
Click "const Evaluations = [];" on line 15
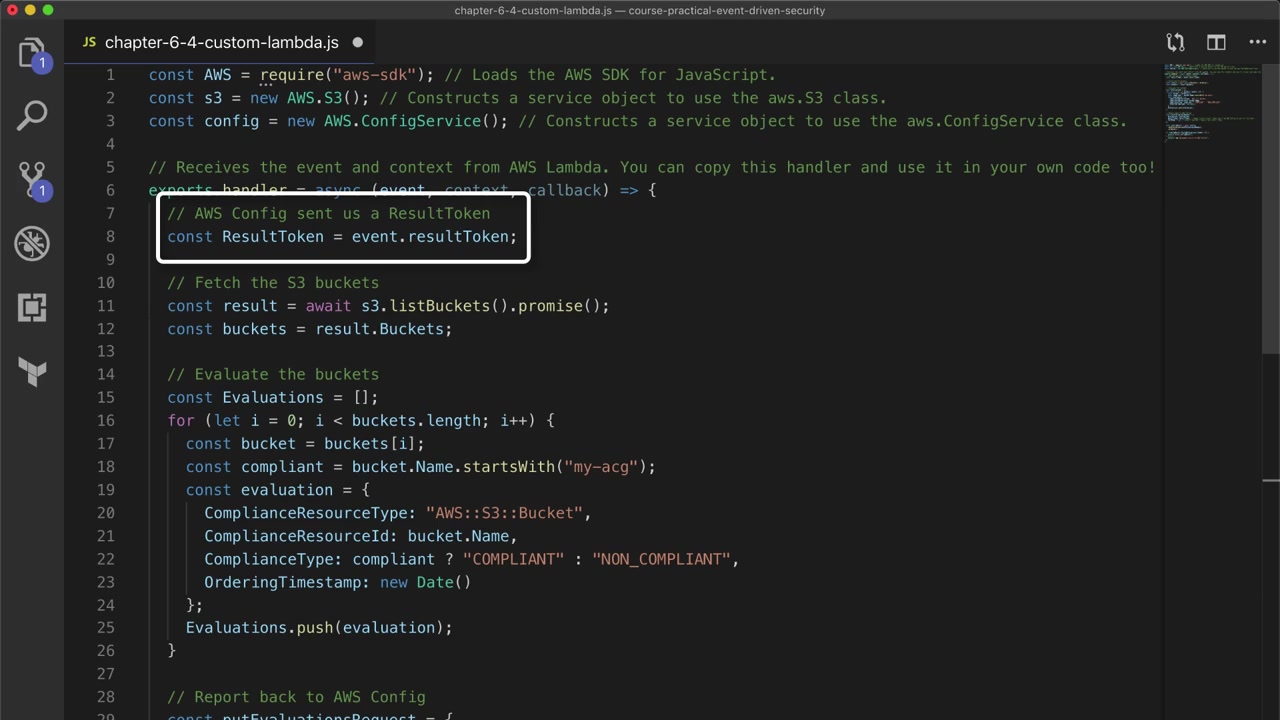tap(273, 398)
